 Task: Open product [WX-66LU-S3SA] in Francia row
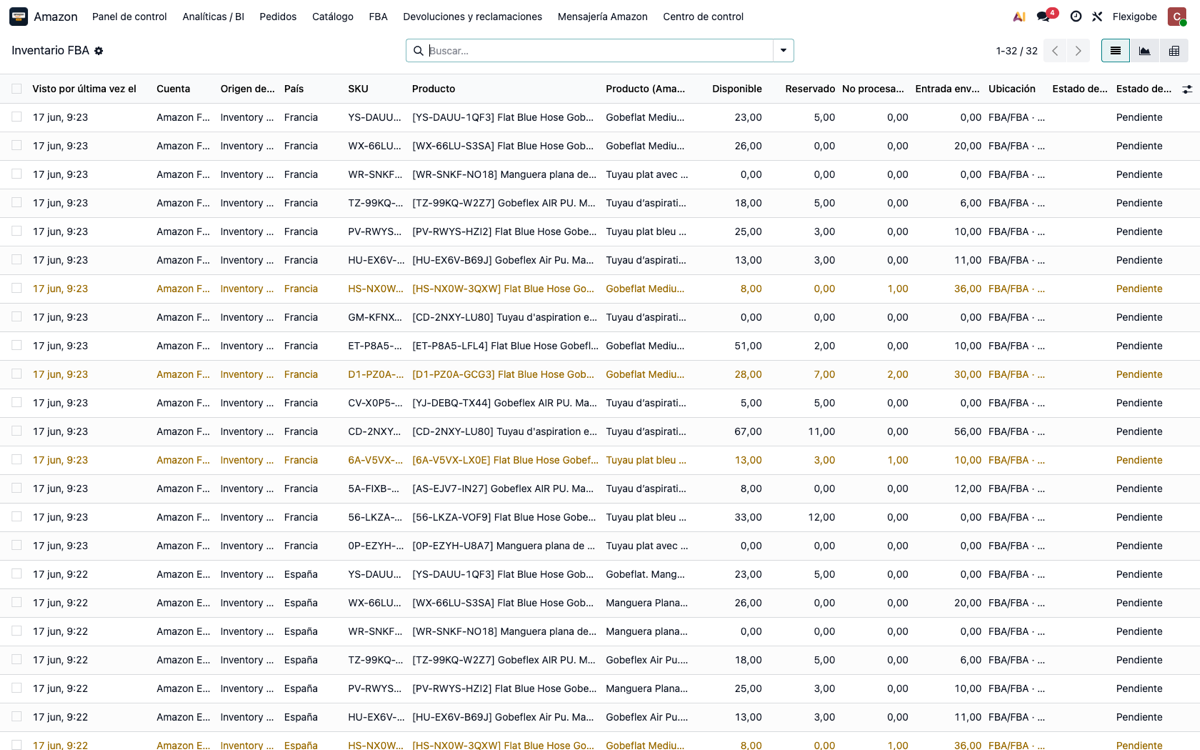(x=505, y=146)
